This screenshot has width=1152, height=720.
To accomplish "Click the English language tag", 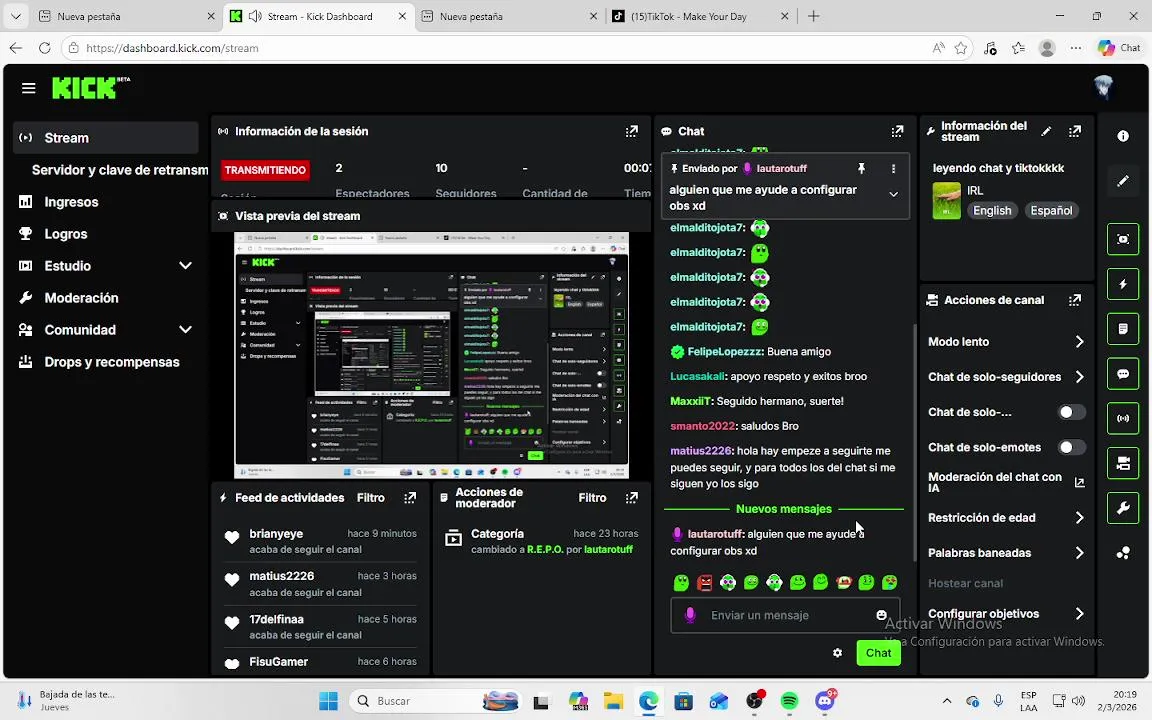I will pos(992,211).
